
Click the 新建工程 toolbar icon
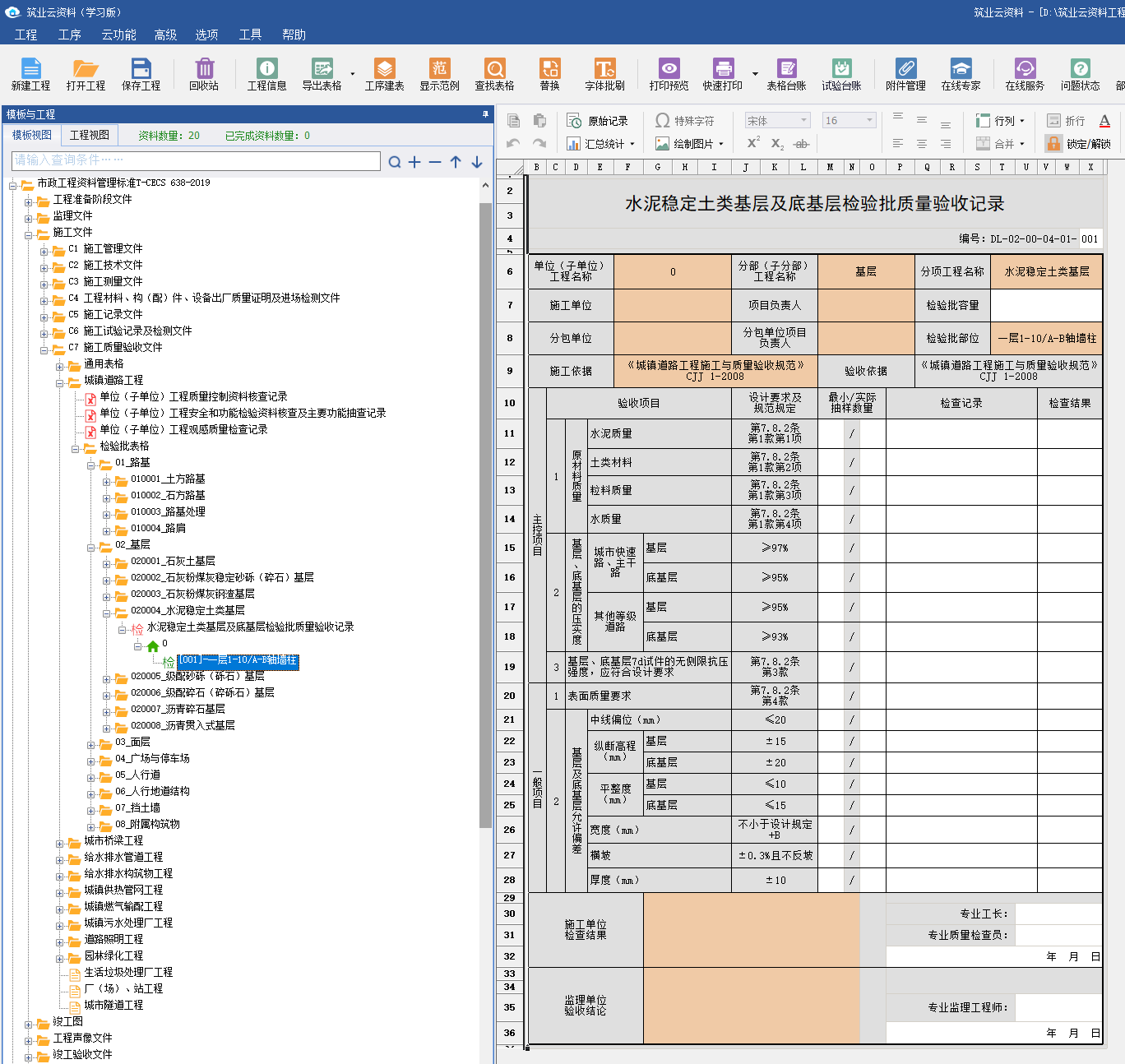(x=30, y=74)
